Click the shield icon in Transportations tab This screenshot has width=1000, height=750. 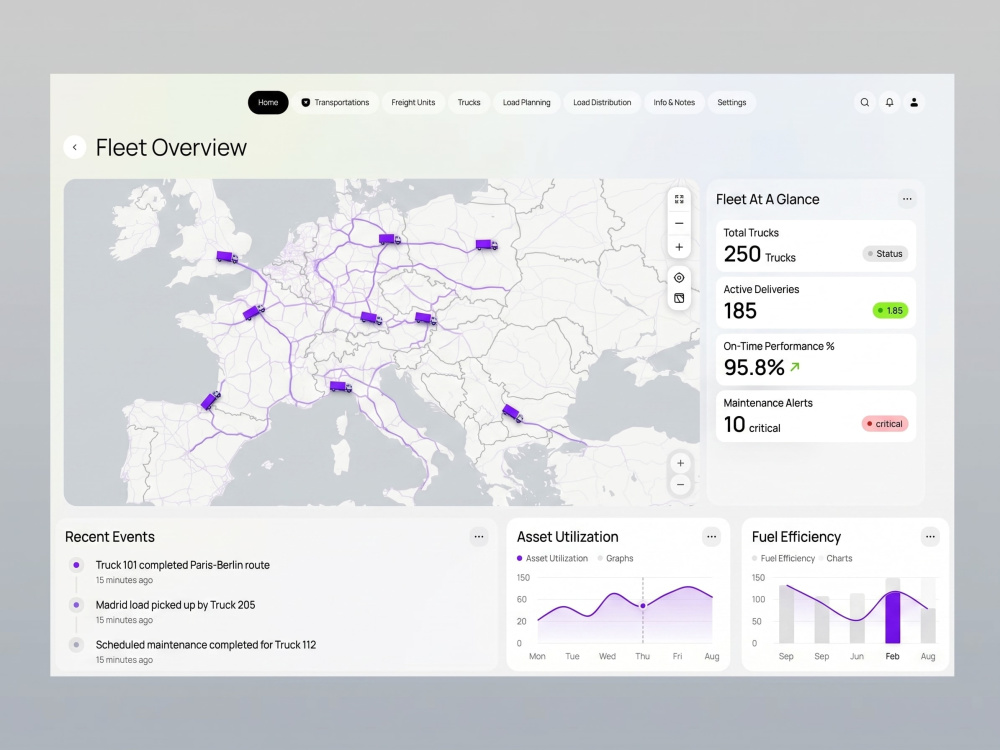point(305,102)
